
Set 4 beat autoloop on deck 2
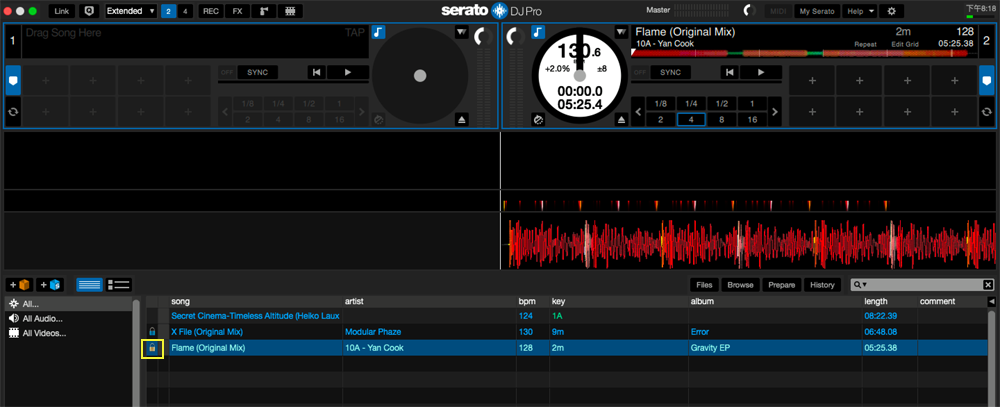click(x=691, y=119)
